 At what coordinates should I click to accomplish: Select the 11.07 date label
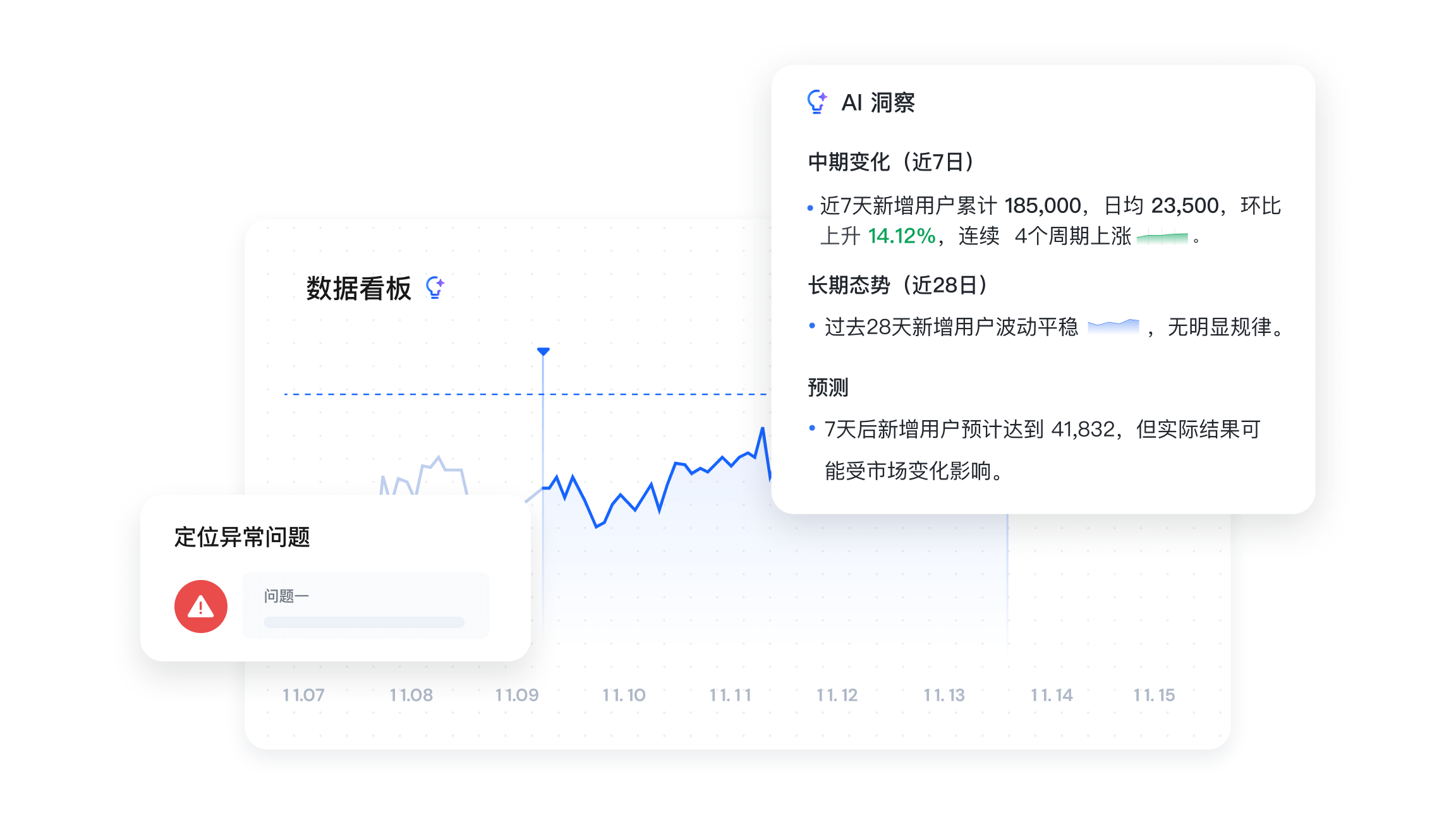click(303, 695)
